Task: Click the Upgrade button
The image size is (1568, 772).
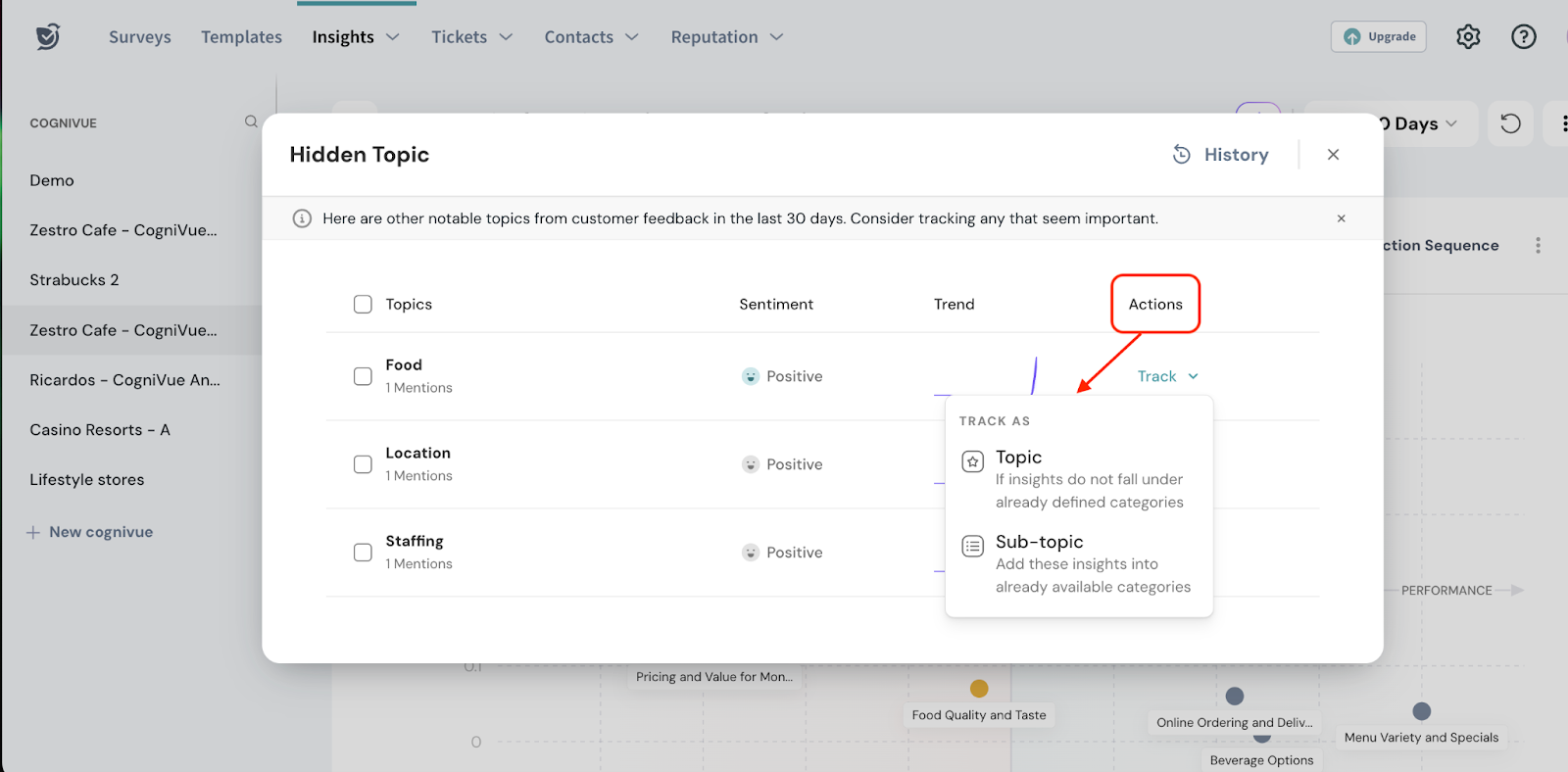Action: click(x=1378, y=37)
